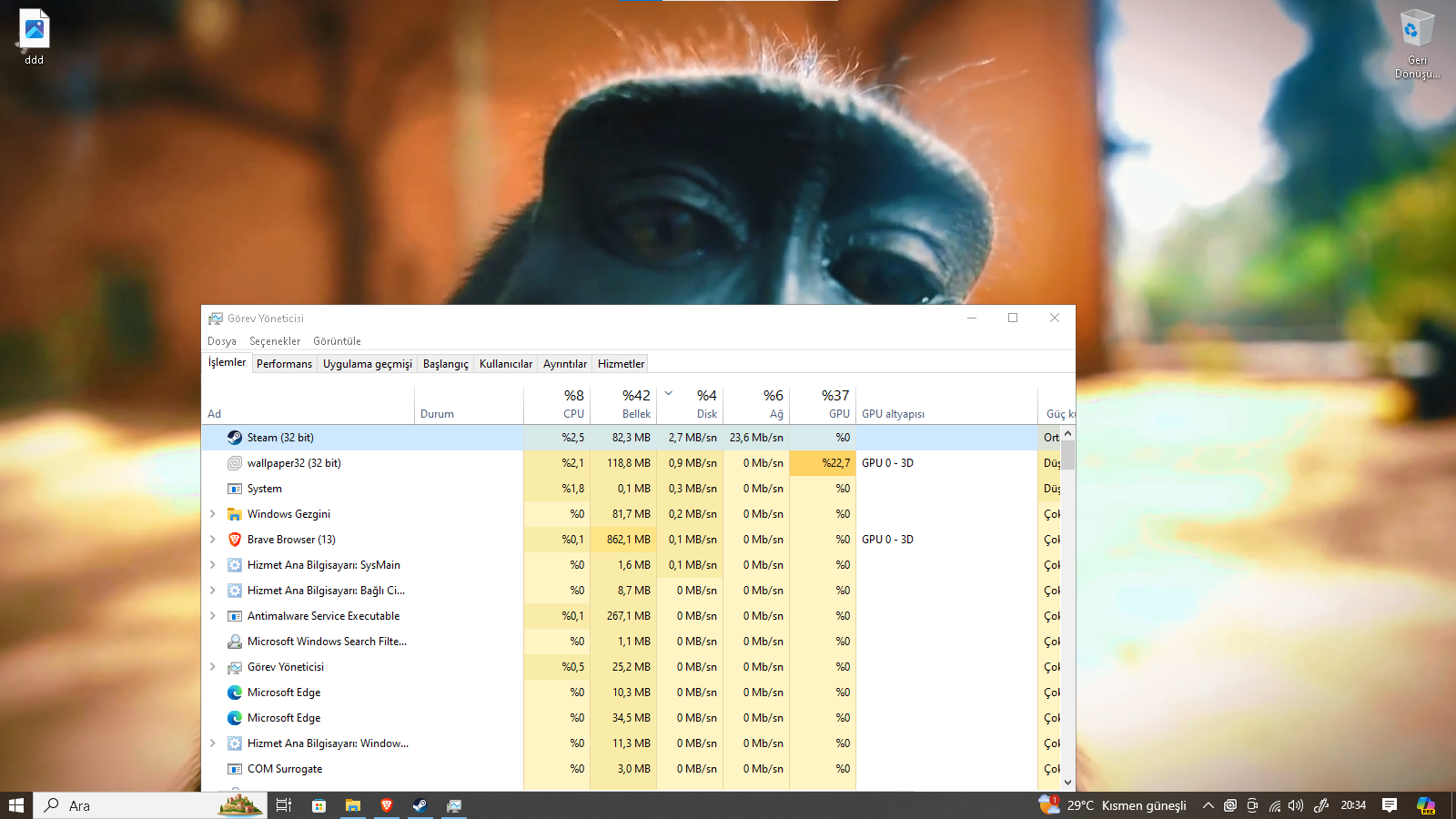Viewport: 1456px width, 819px height.
Task: Select the 862,1 MB memory cell
Action: [x=623, y=540]
